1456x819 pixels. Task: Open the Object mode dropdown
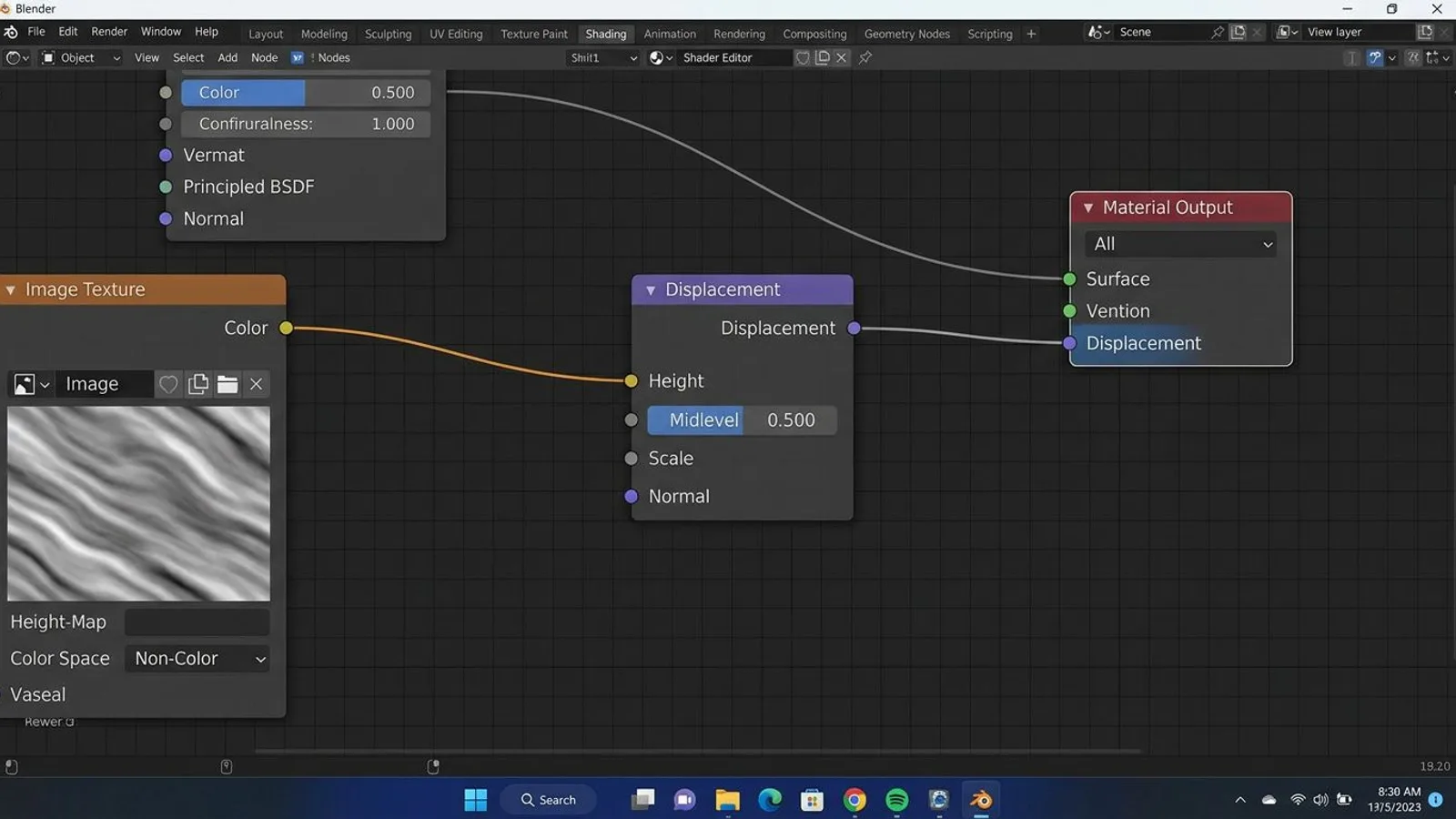coord(81,57)
